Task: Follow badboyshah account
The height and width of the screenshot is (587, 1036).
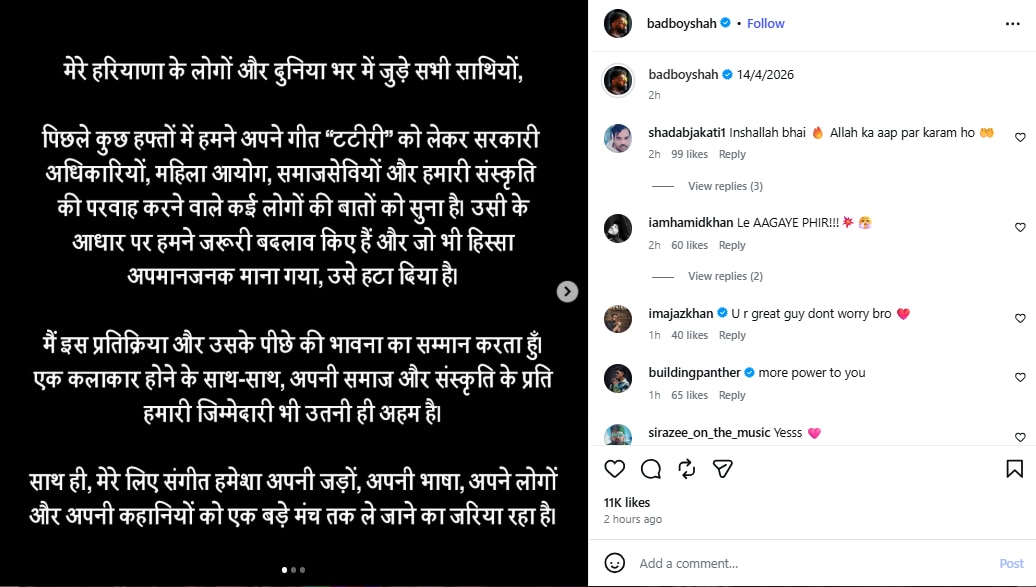Action: point(766,23)
